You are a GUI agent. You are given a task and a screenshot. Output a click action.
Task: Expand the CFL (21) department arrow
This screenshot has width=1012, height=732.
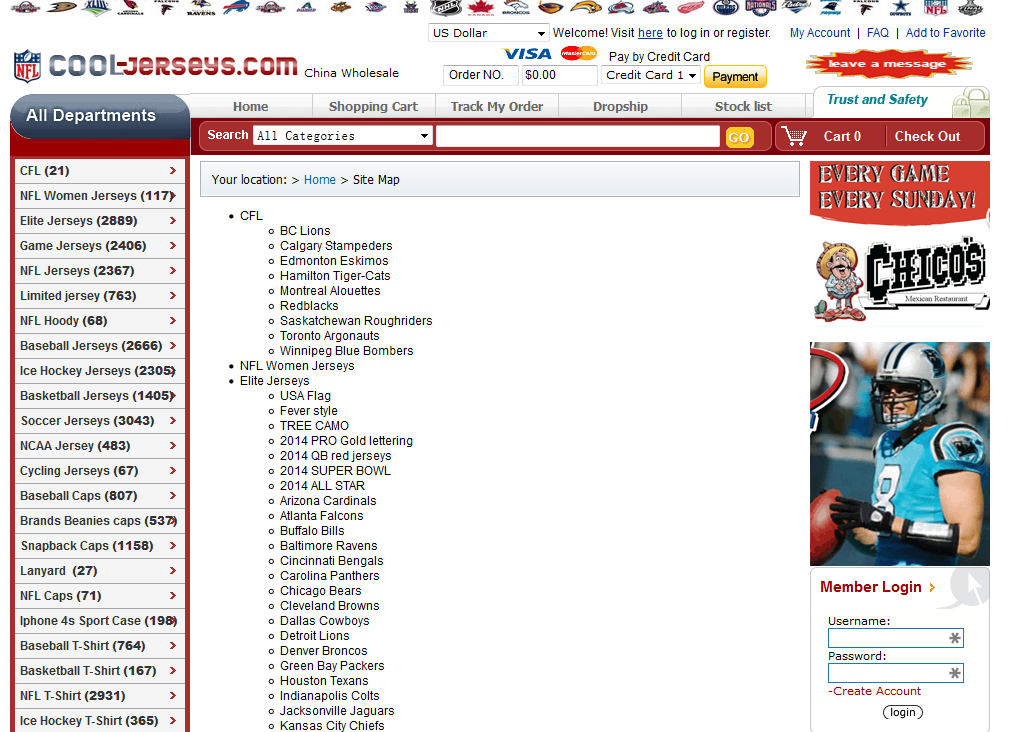[173, 170]
